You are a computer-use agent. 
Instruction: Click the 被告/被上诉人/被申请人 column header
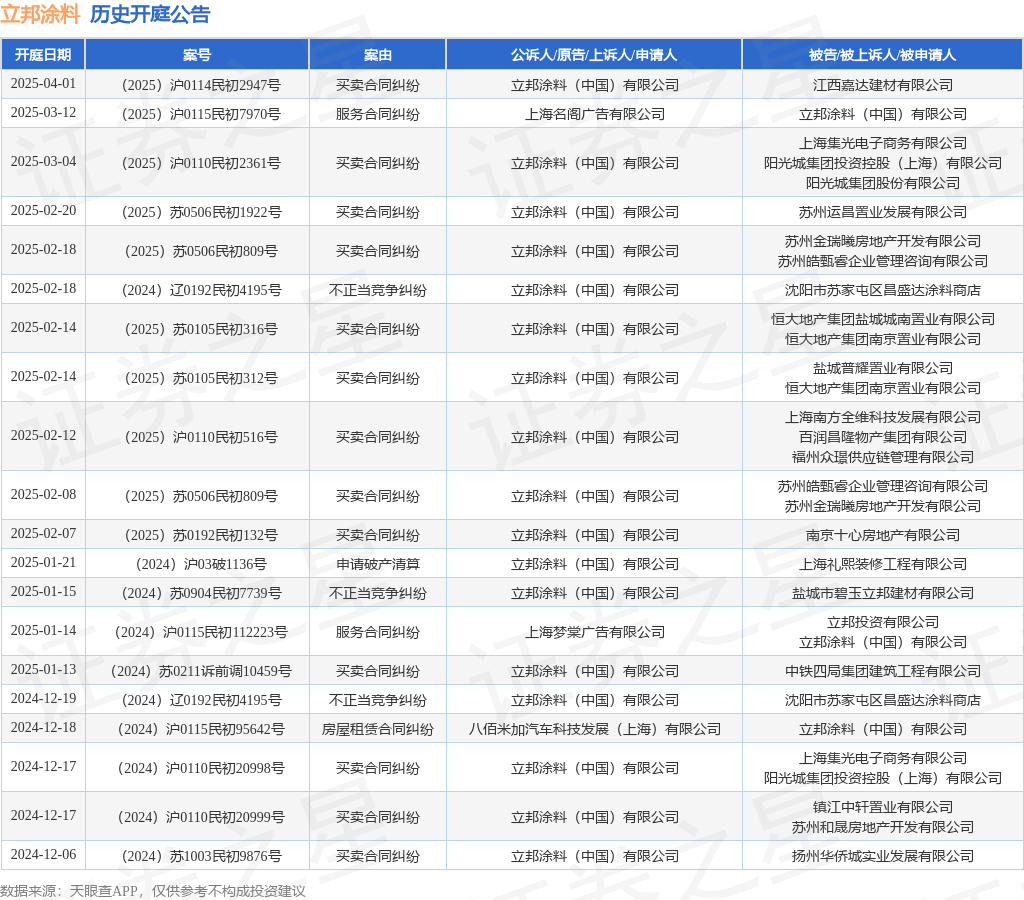click(882, 55)
